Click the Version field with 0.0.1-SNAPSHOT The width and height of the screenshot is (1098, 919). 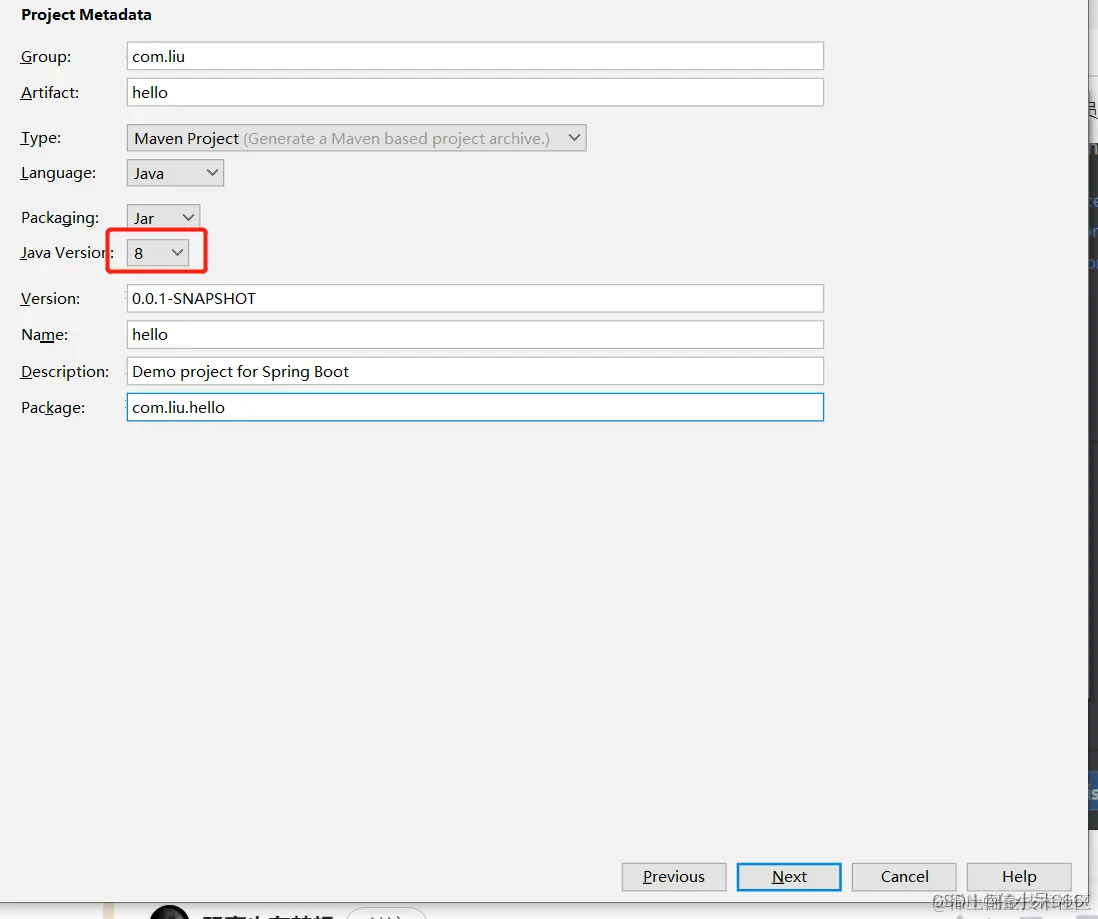point(475,298)
